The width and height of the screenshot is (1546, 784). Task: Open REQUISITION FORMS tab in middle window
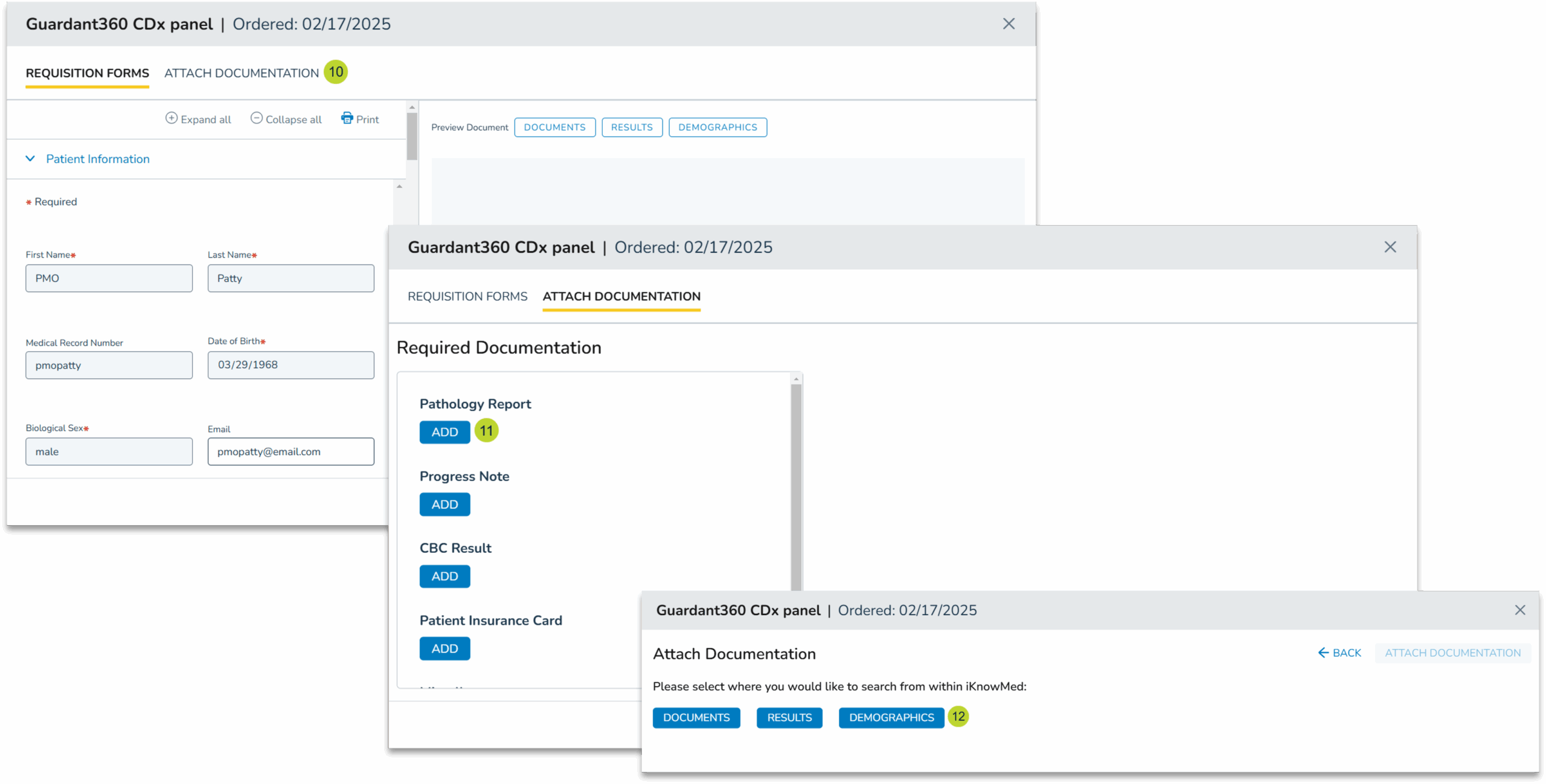[467, 296]
